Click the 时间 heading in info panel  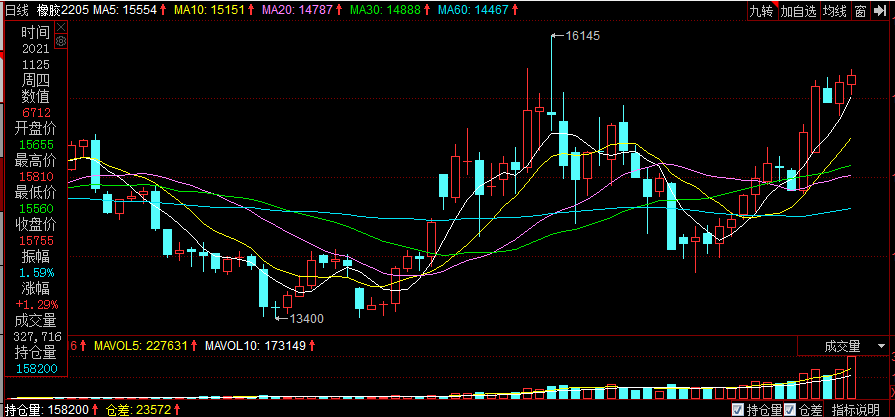pos(36,33)
